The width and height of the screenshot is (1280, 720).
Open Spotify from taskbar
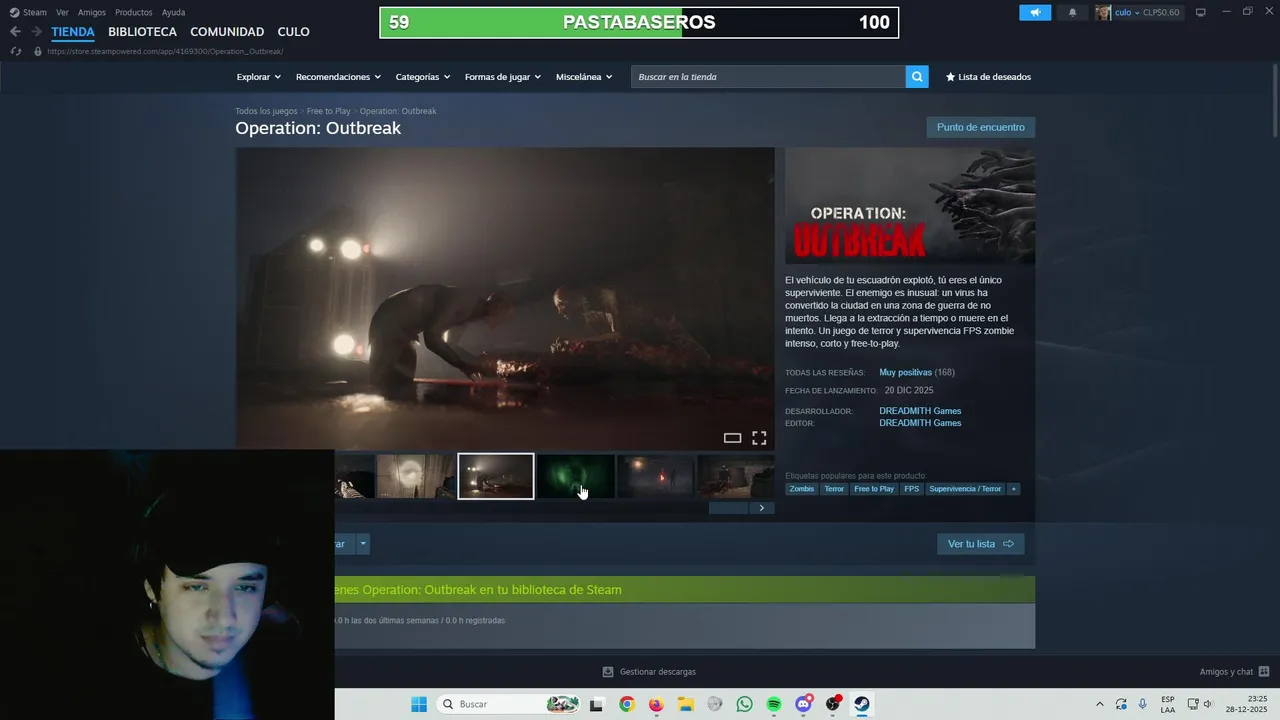pyautogui.click(x=774, y=704)
